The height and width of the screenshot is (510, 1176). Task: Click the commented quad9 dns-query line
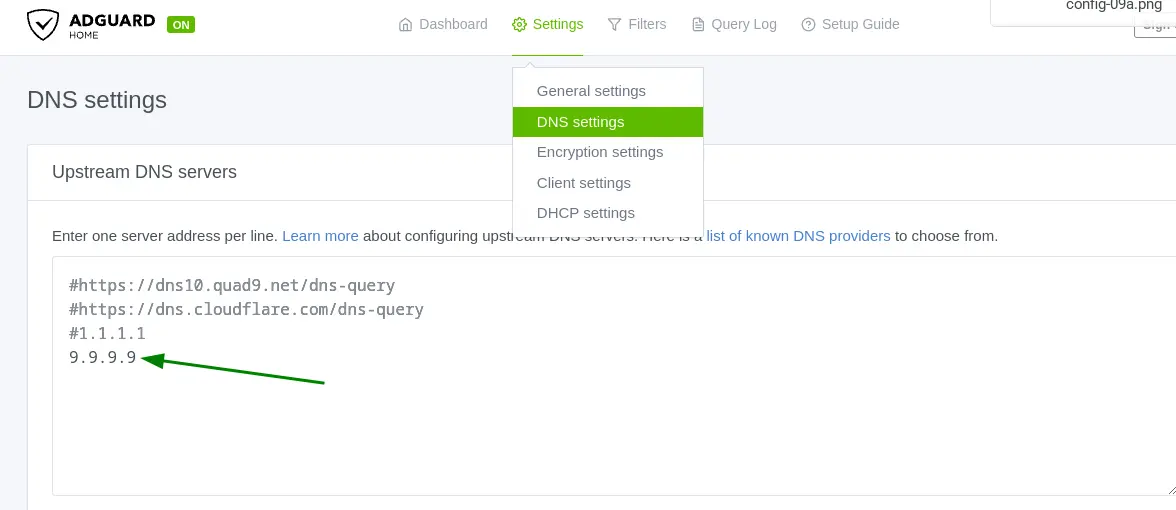click(232, 286)
